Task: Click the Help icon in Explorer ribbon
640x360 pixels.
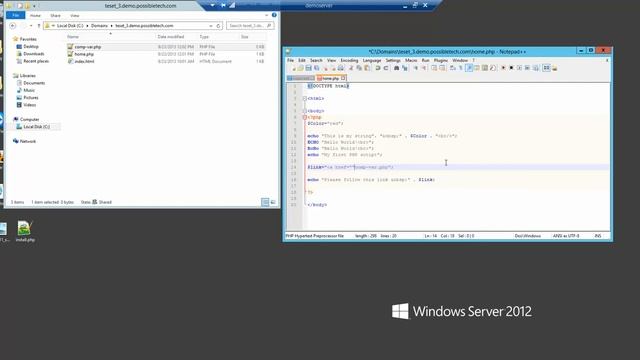Action: [274, 15]
